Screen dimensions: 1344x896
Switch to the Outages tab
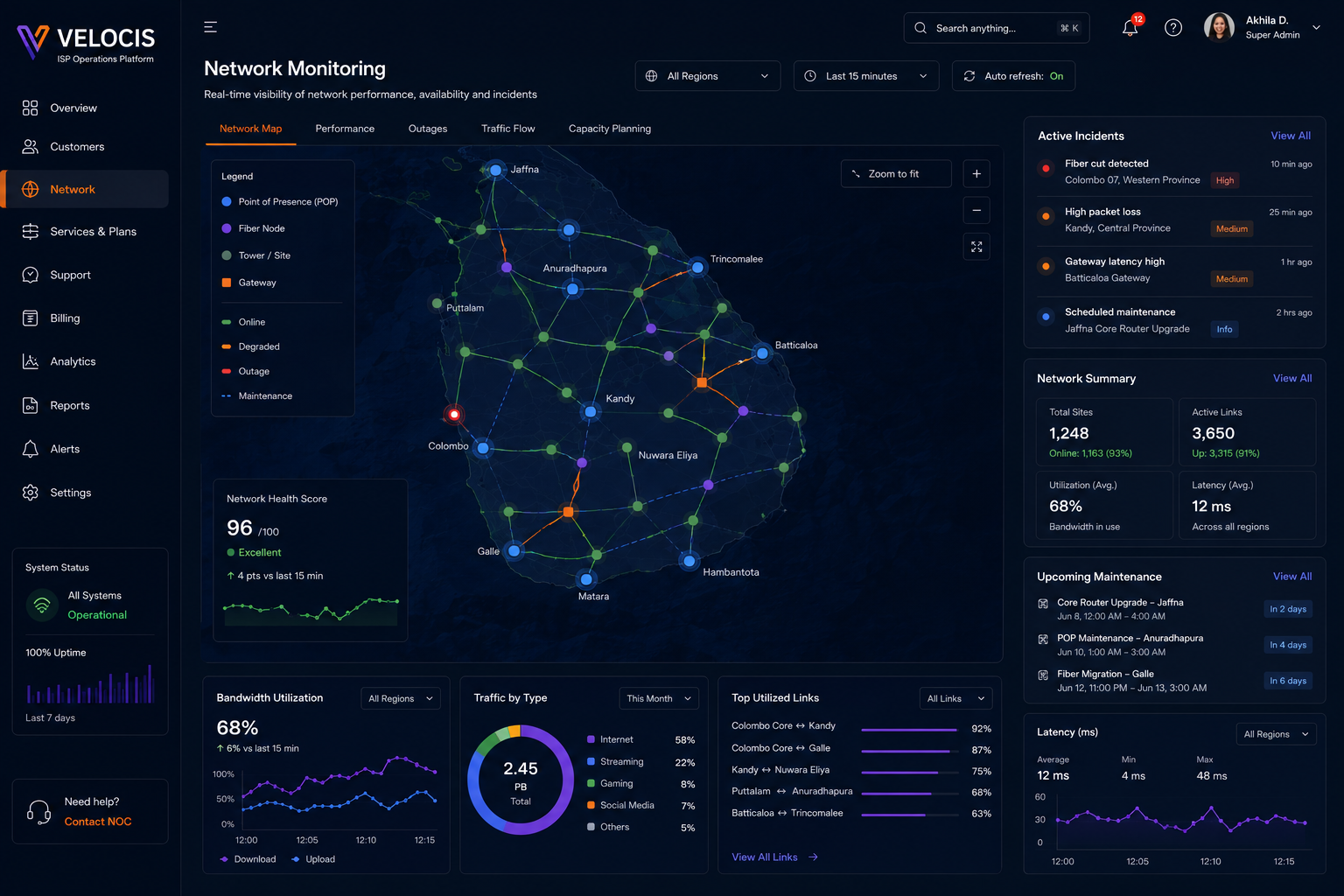tap(428, 129)
